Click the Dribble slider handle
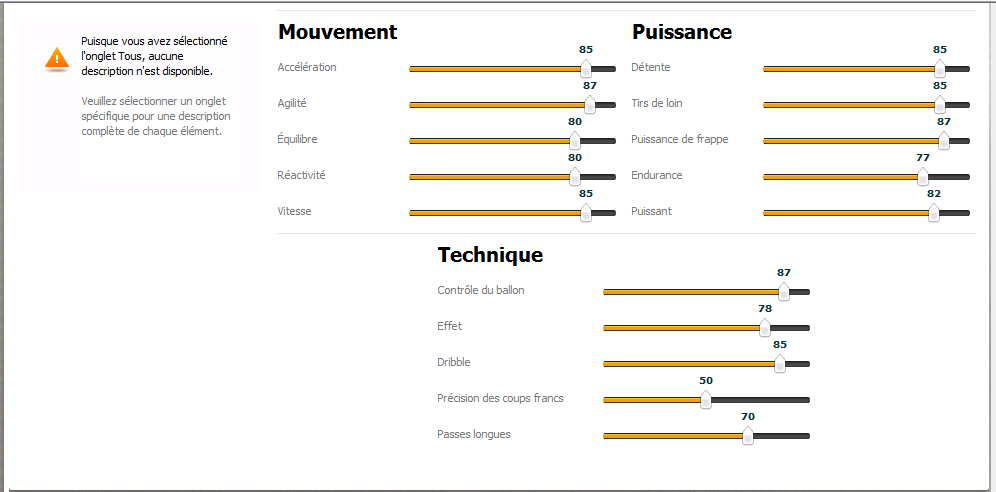The image size is (996, 492). (779, 364)
